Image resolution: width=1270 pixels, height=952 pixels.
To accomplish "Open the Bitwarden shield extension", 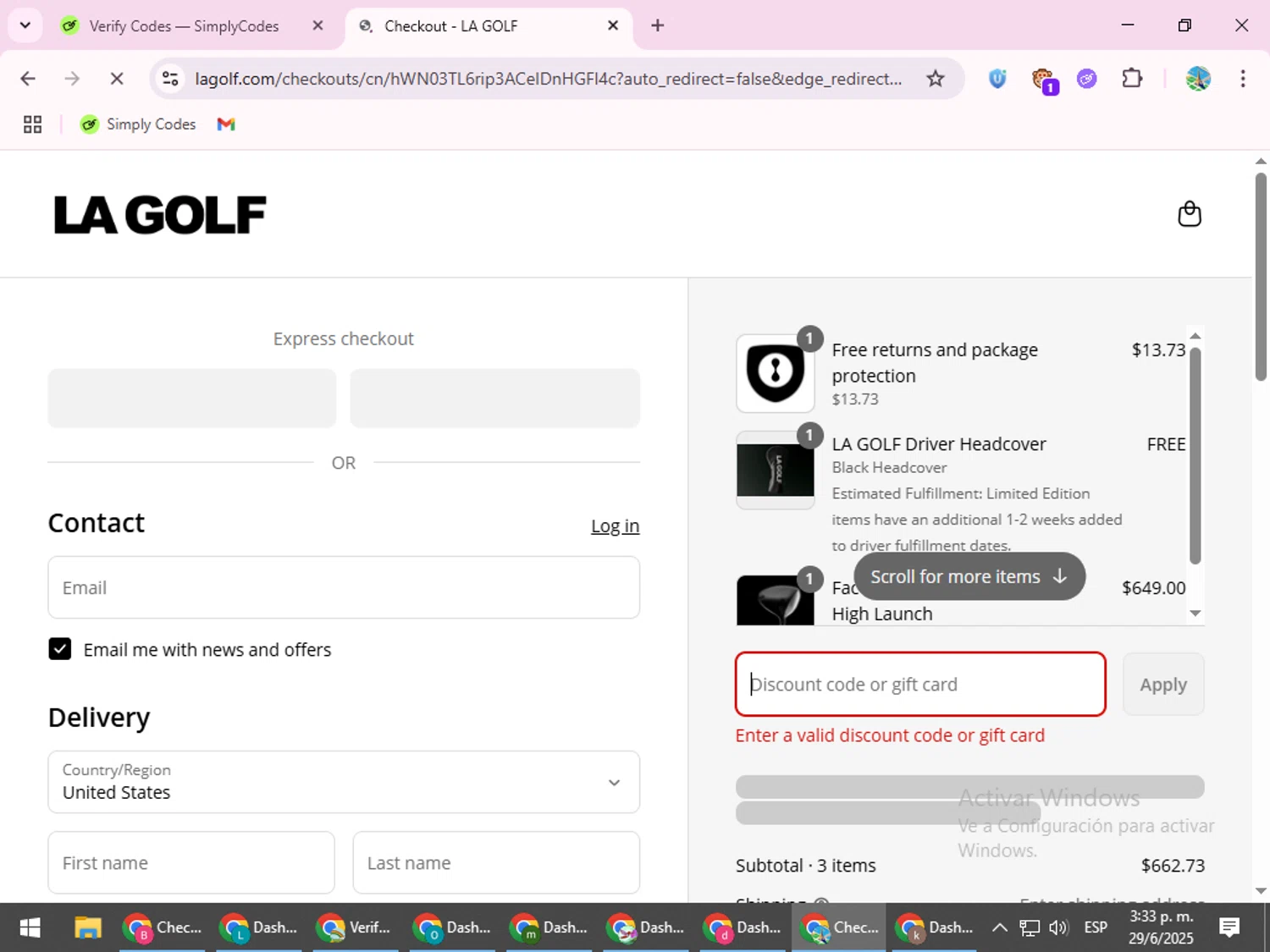I will pyautogui.click(x=997, y=79).
